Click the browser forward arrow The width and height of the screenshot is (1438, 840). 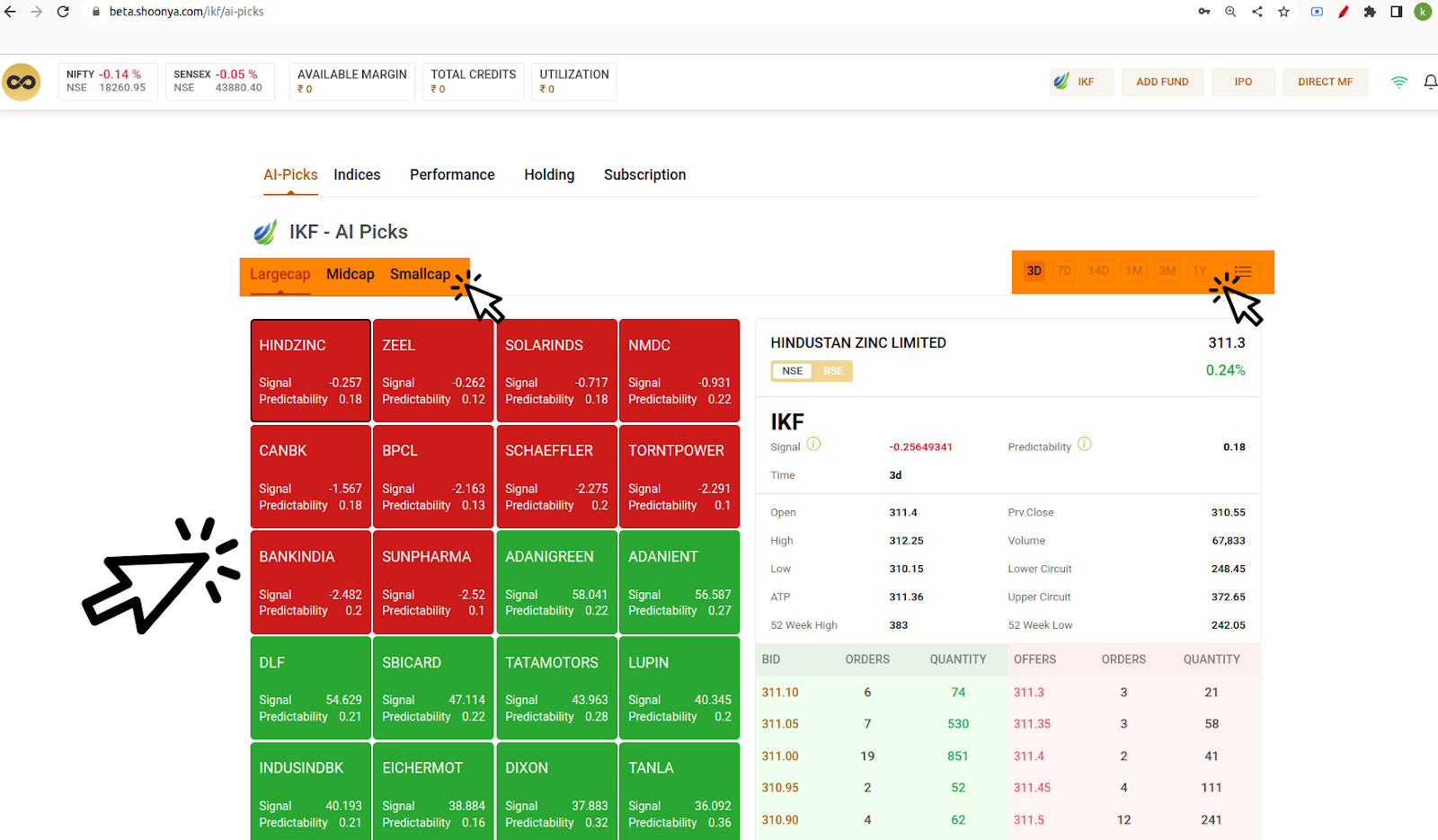[x=37, y=12]
